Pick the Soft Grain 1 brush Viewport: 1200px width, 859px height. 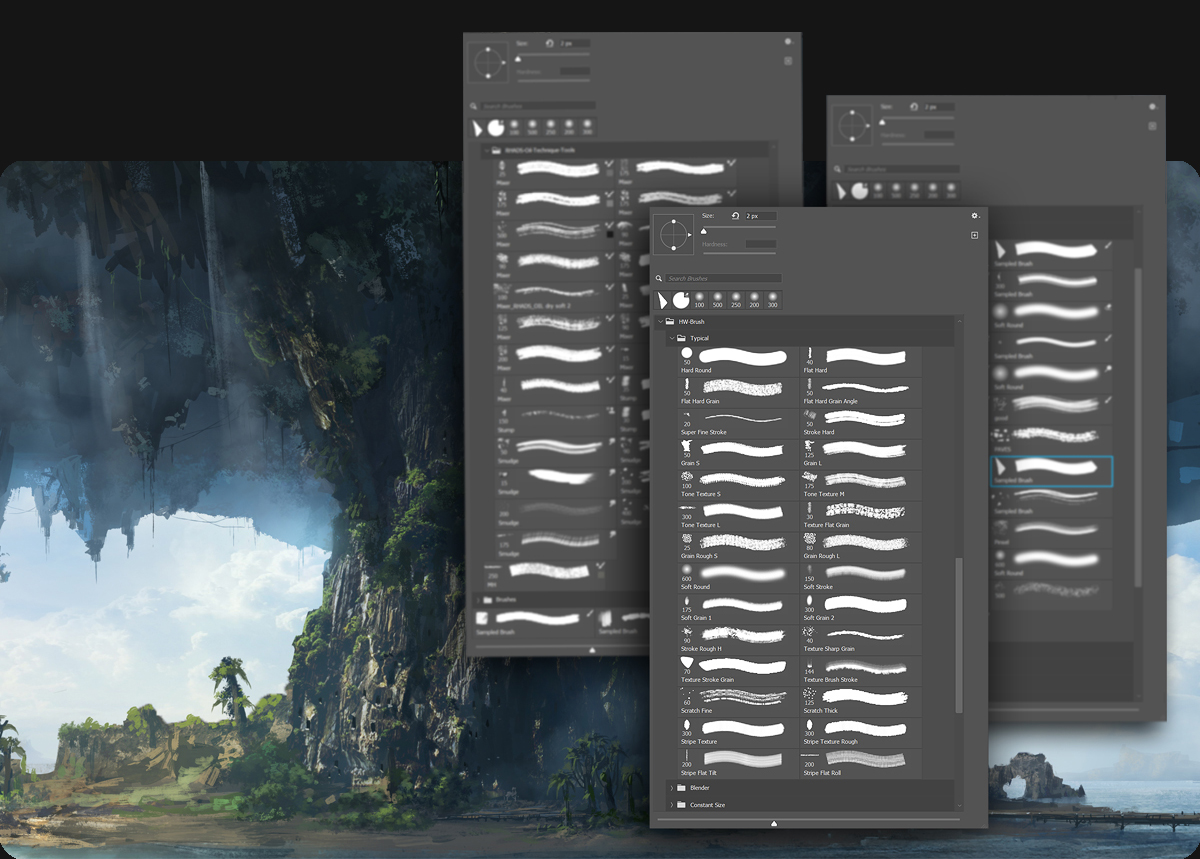[739, 609]
